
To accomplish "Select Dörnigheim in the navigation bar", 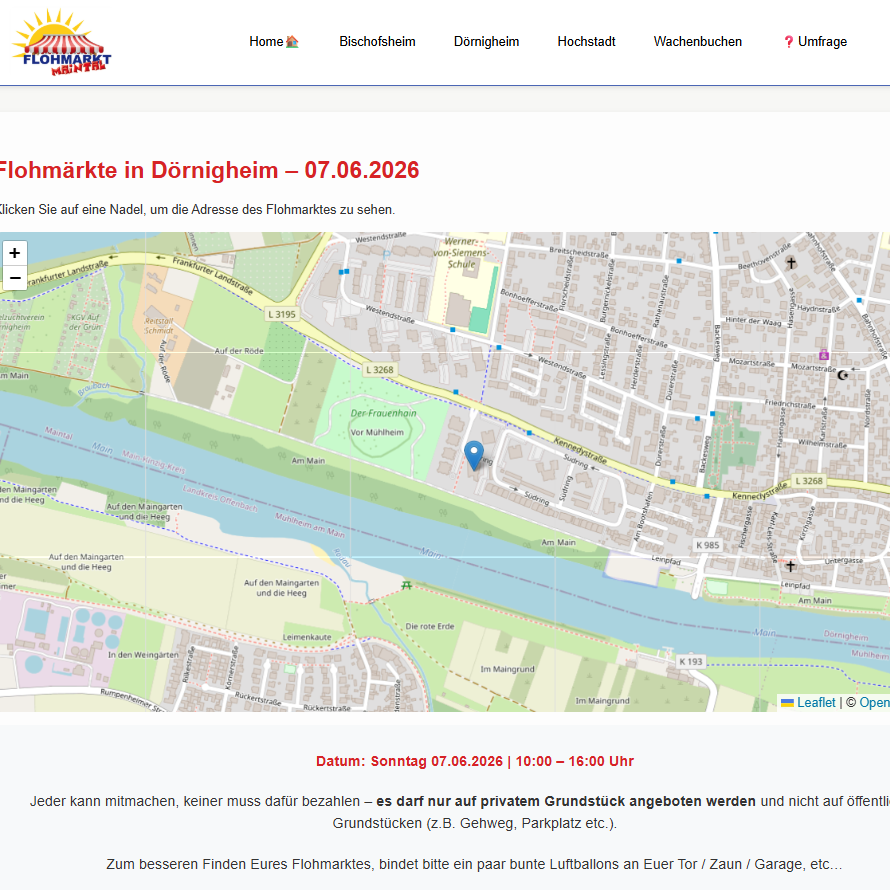I will [x=486, y=42].
